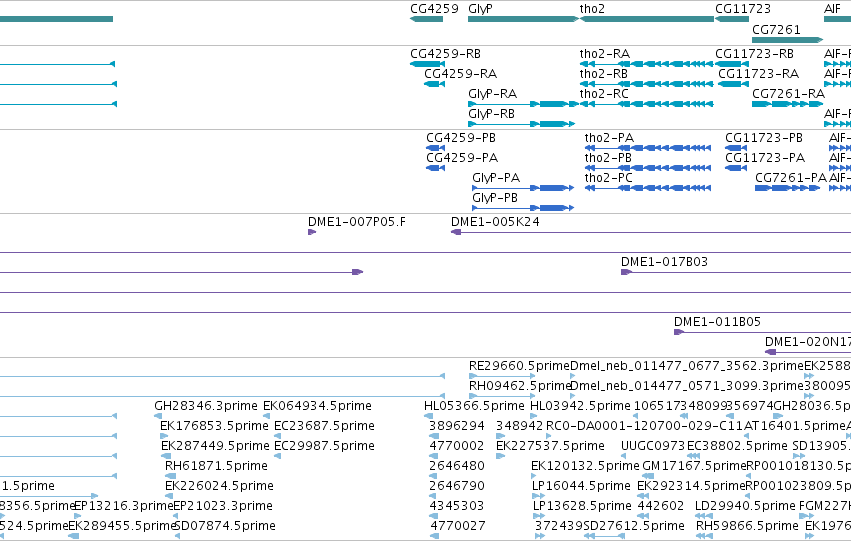The height and width of the screenshot is (541, 851).
Task: Select the CG7261-PA protein label
Action: point(791,178)
